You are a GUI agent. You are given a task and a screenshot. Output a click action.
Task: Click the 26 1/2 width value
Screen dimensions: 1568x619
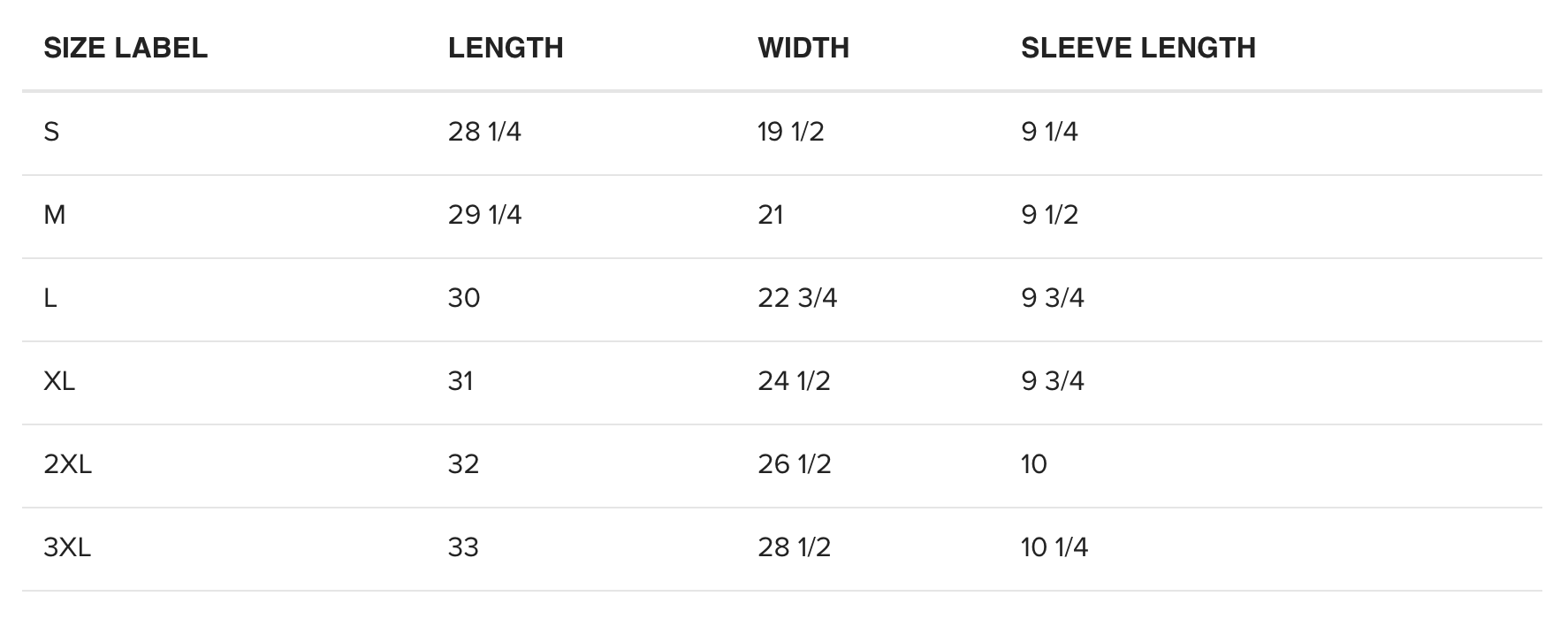pos(795,464)
